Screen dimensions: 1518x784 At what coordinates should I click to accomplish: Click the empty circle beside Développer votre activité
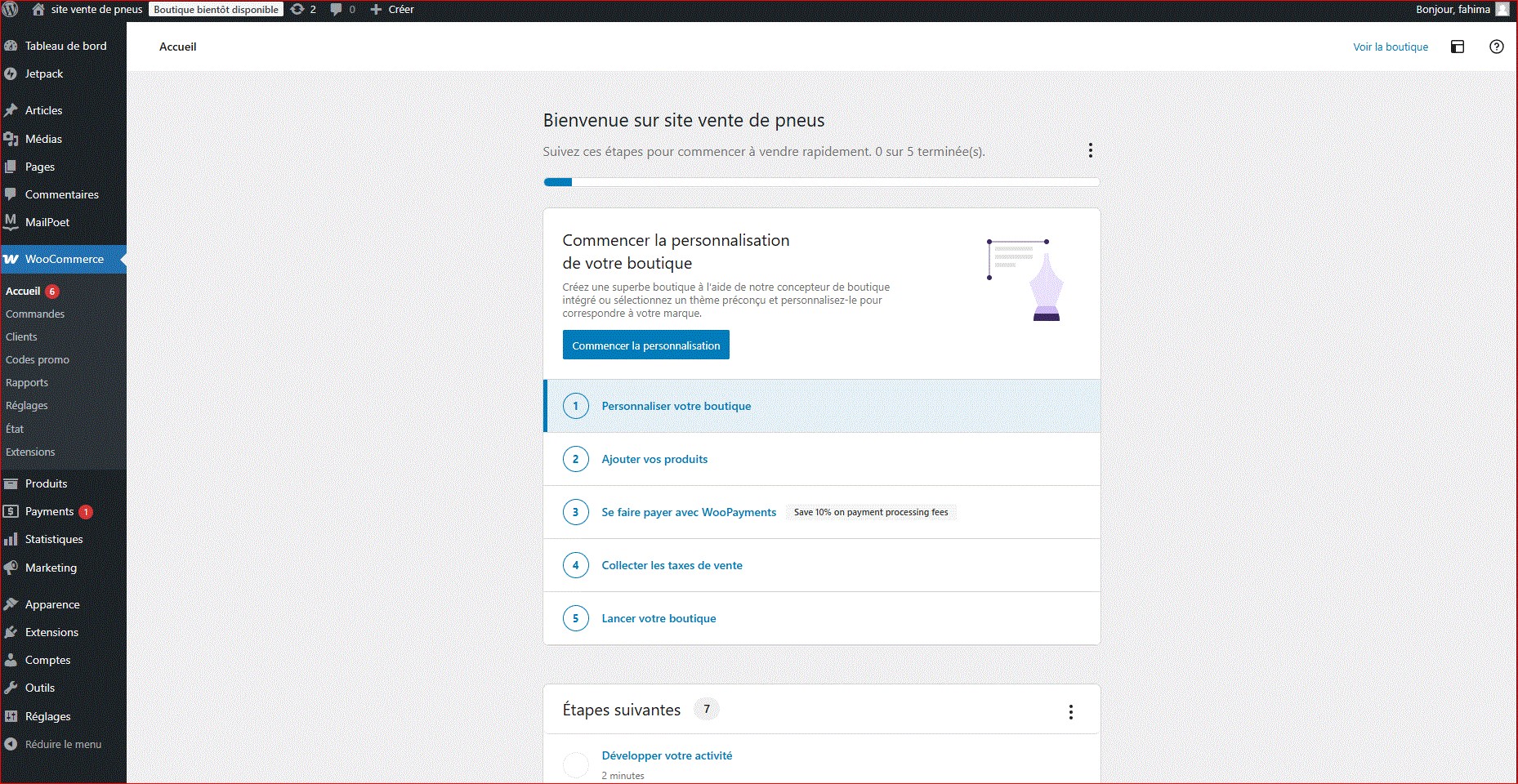click(576, 765)
